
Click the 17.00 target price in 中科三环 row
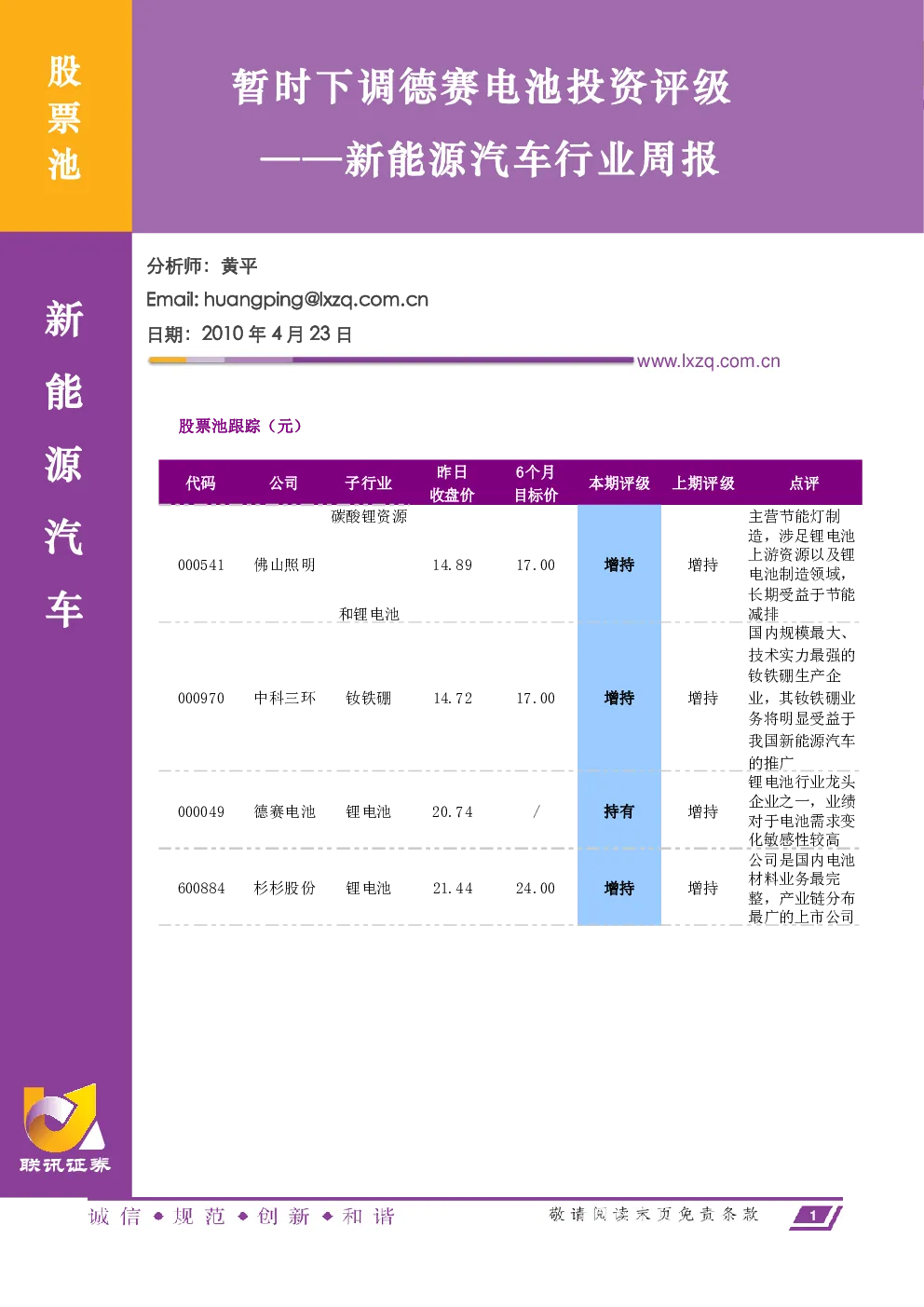536,699
